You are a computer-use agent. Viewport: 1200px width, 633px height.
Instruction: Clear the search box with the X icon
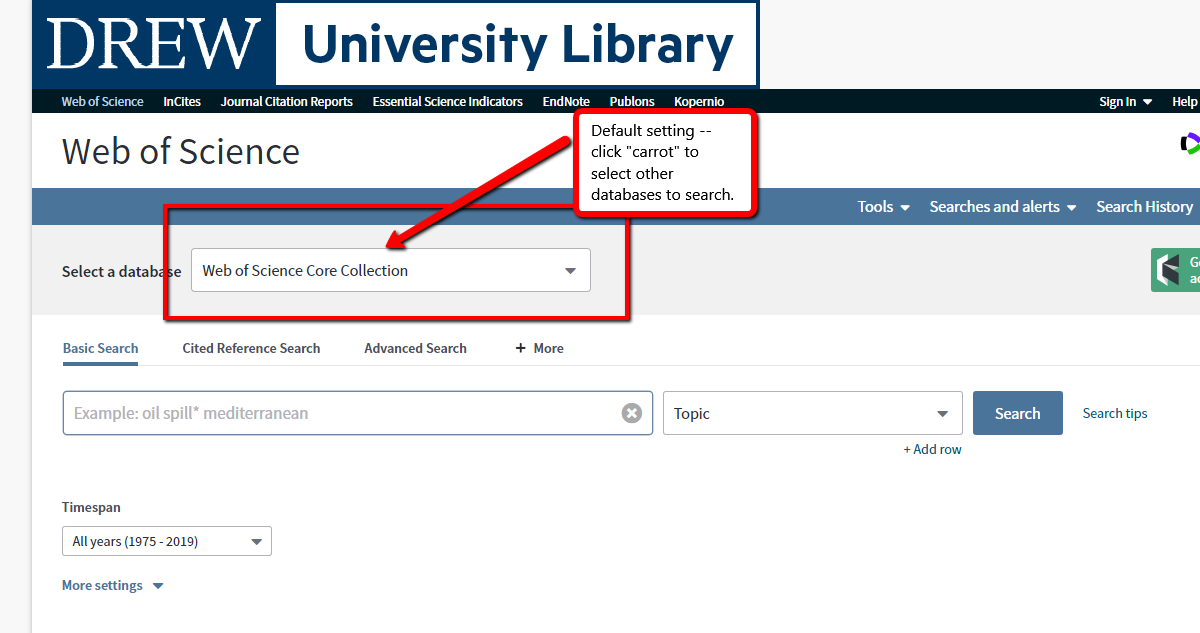click(632, 413)
